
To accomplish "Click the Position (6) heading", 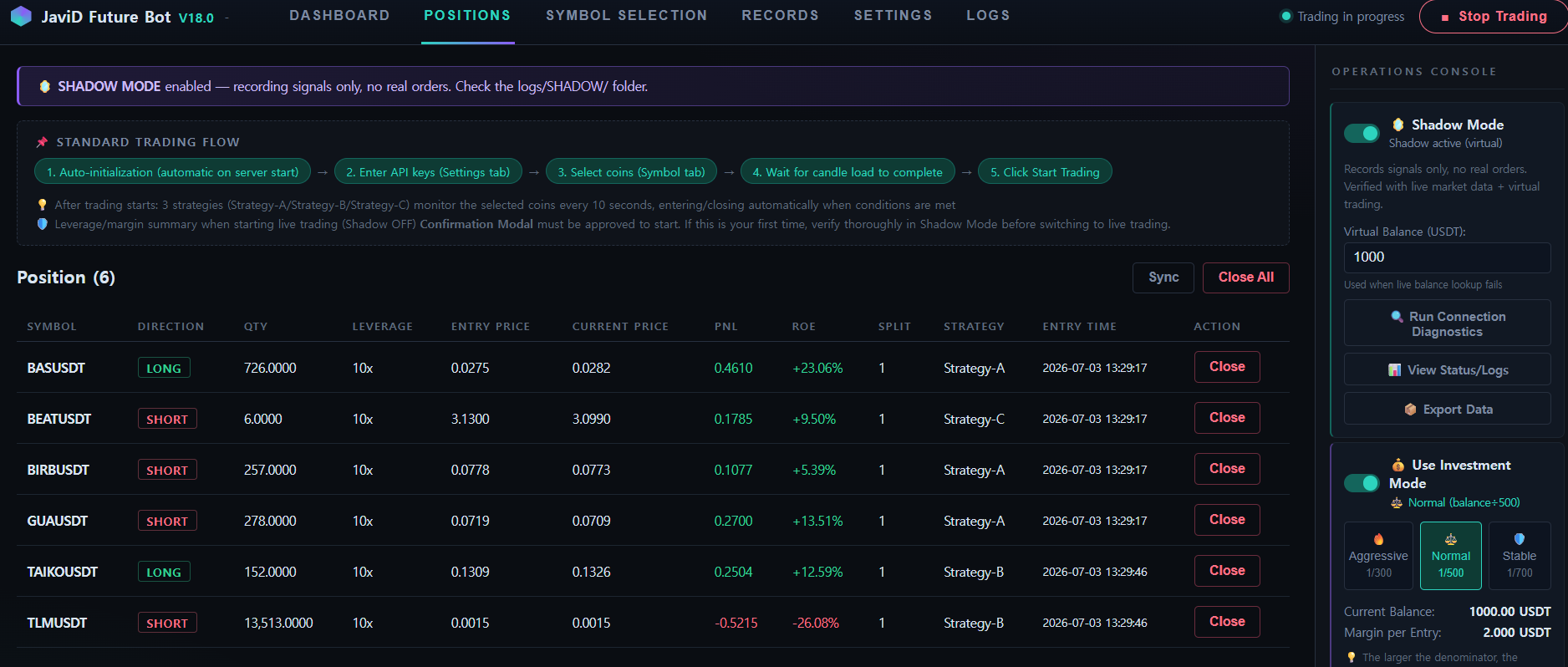I will point(66,277).
